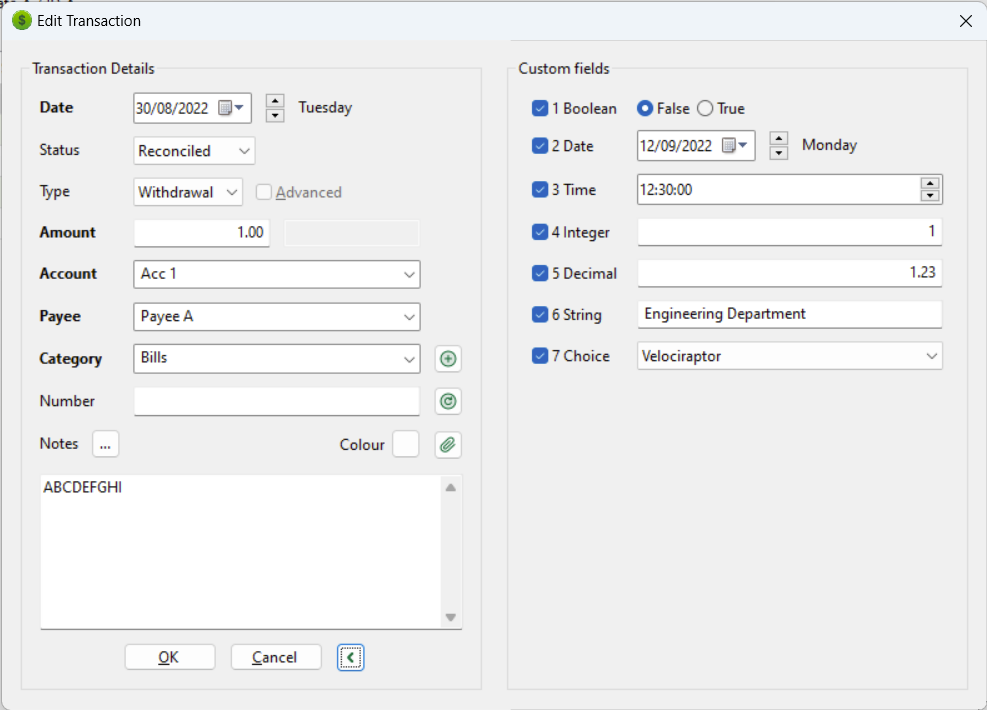Click the green recurring transaction icon
Viewport: 987px width, 710px height.
448,401
